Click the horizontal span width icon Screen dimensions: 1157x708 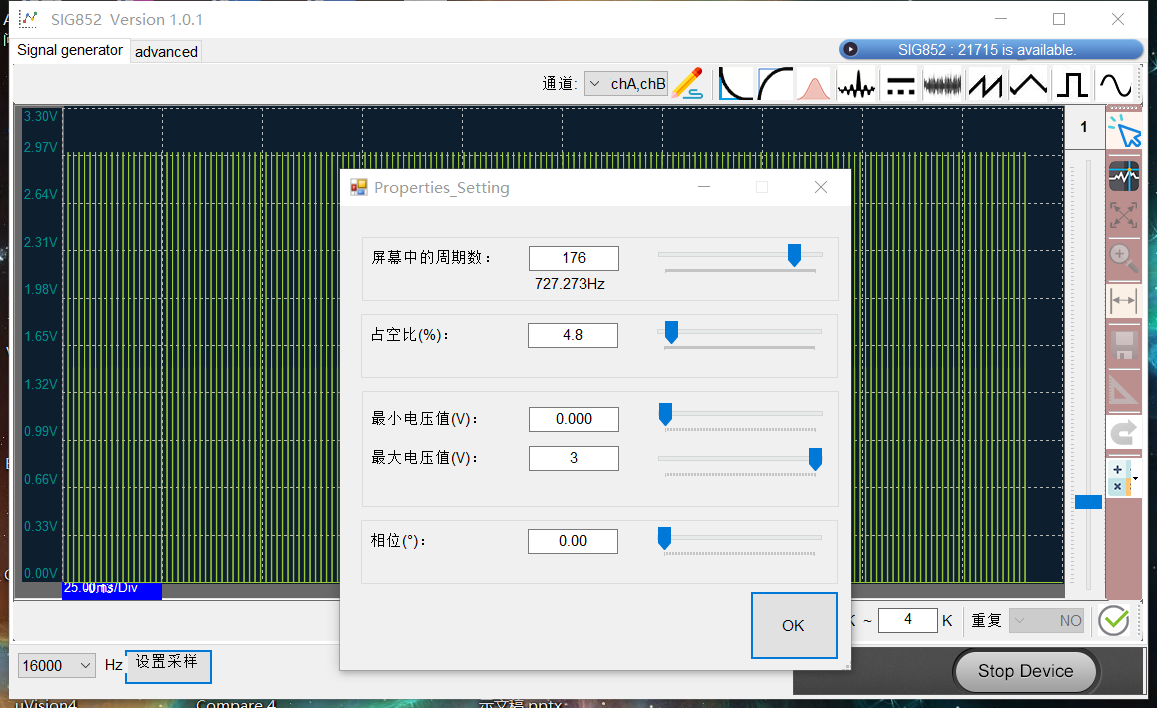[1124, 300]
